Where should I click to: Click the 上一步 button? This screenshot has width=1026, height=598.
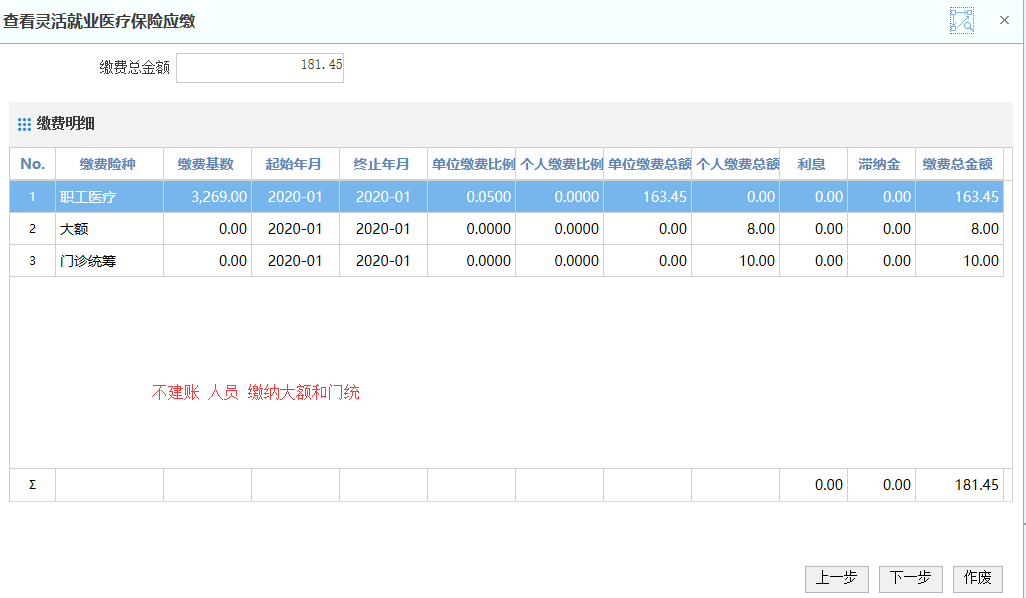pyautogui.click(x=836, y=578)
